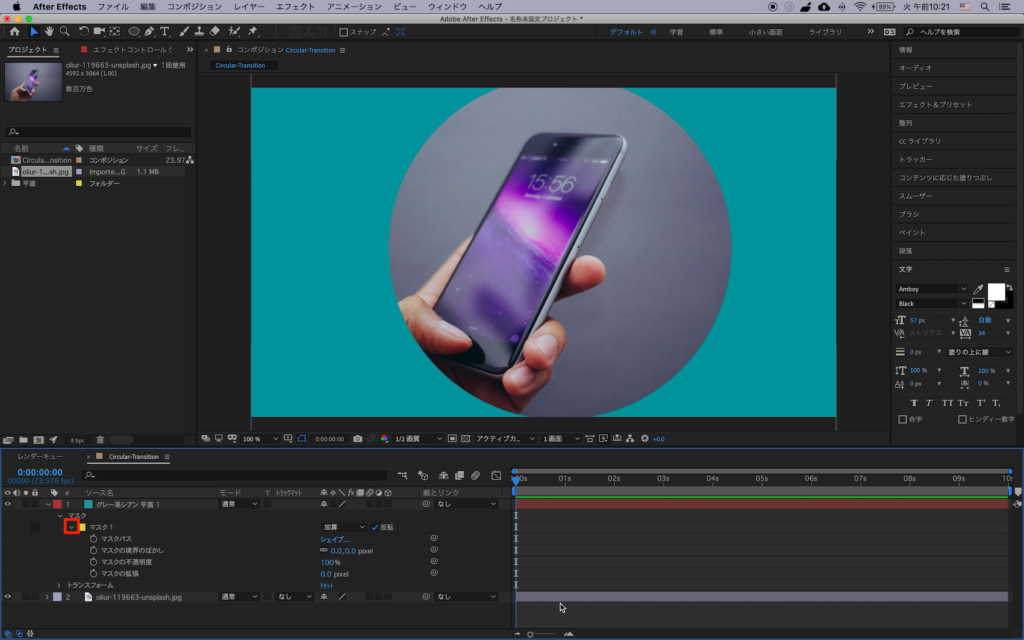Expand the トランスフォーム property group
The width and height of the screenshot is (1024, 640).
point(59,585)
